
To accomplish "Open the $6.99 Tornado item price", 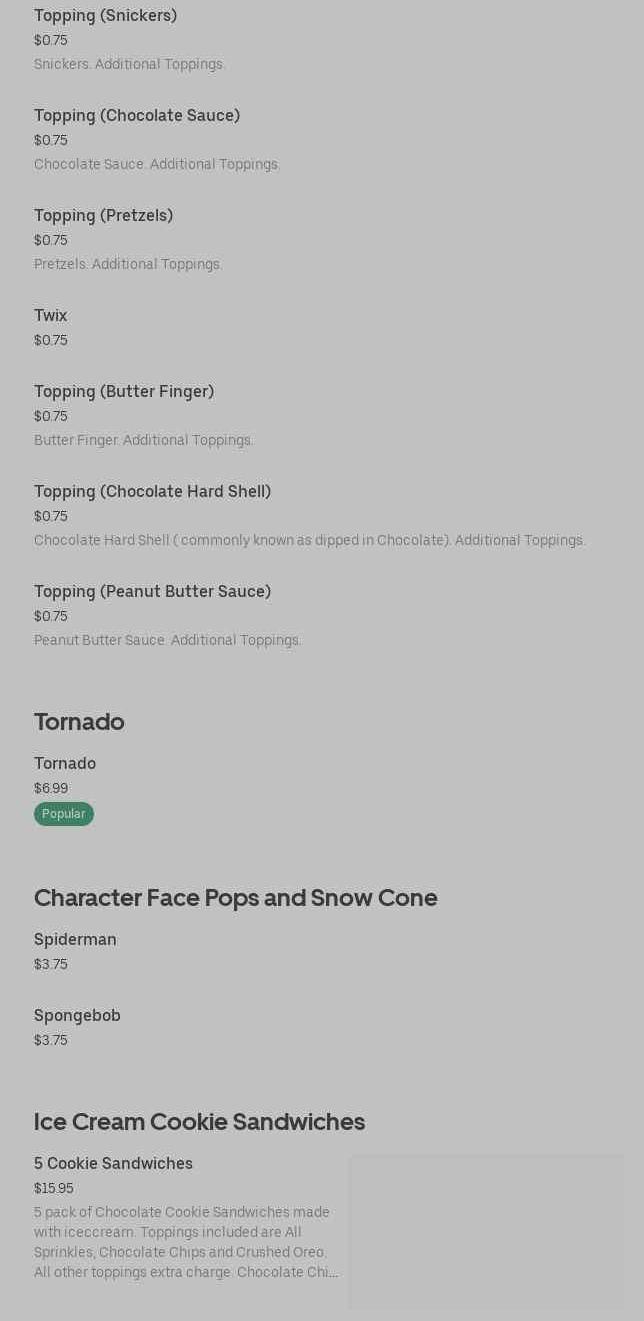I will click(x=51, y=789).
